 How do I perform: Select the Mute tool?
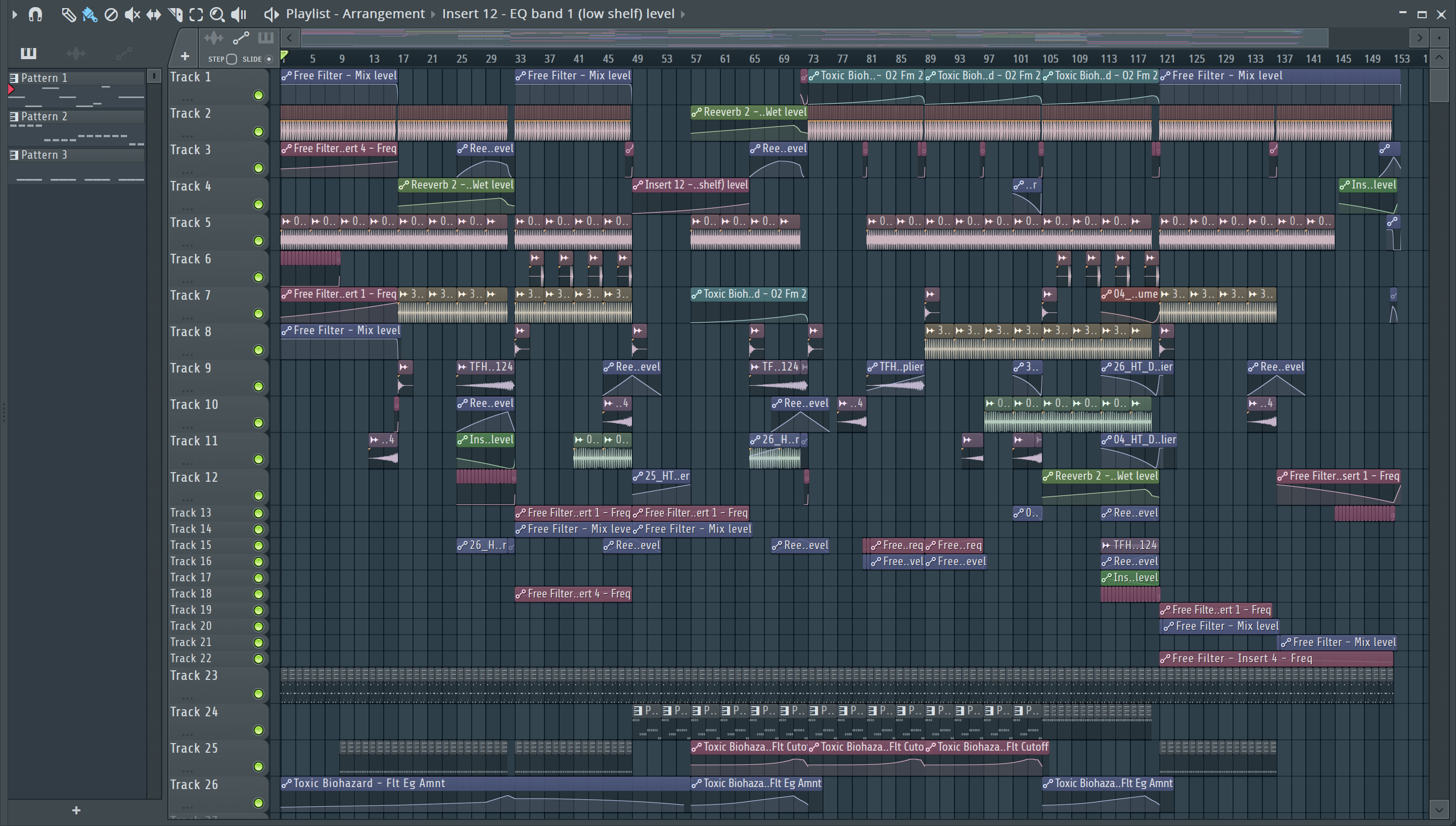[x=132, y=14]
